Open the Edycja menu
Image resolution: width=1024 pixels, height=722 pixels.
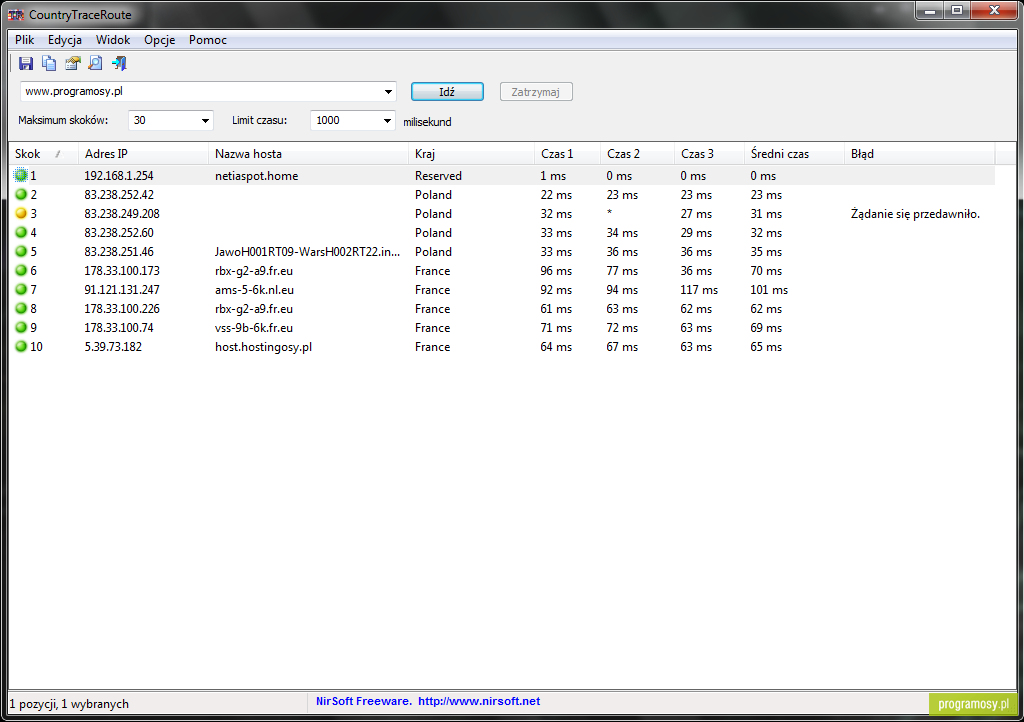[x=65, y=40]
